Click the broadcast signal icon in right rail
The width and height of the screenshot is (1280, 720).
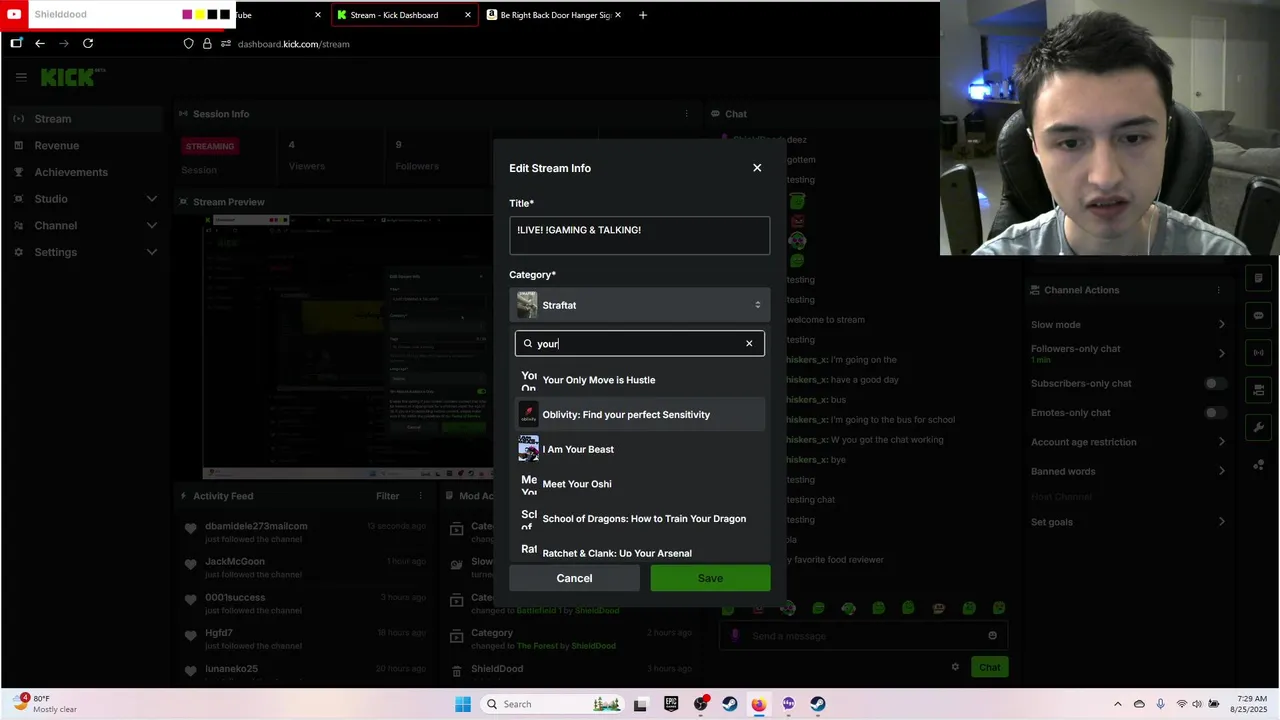tap(1259, 352)
